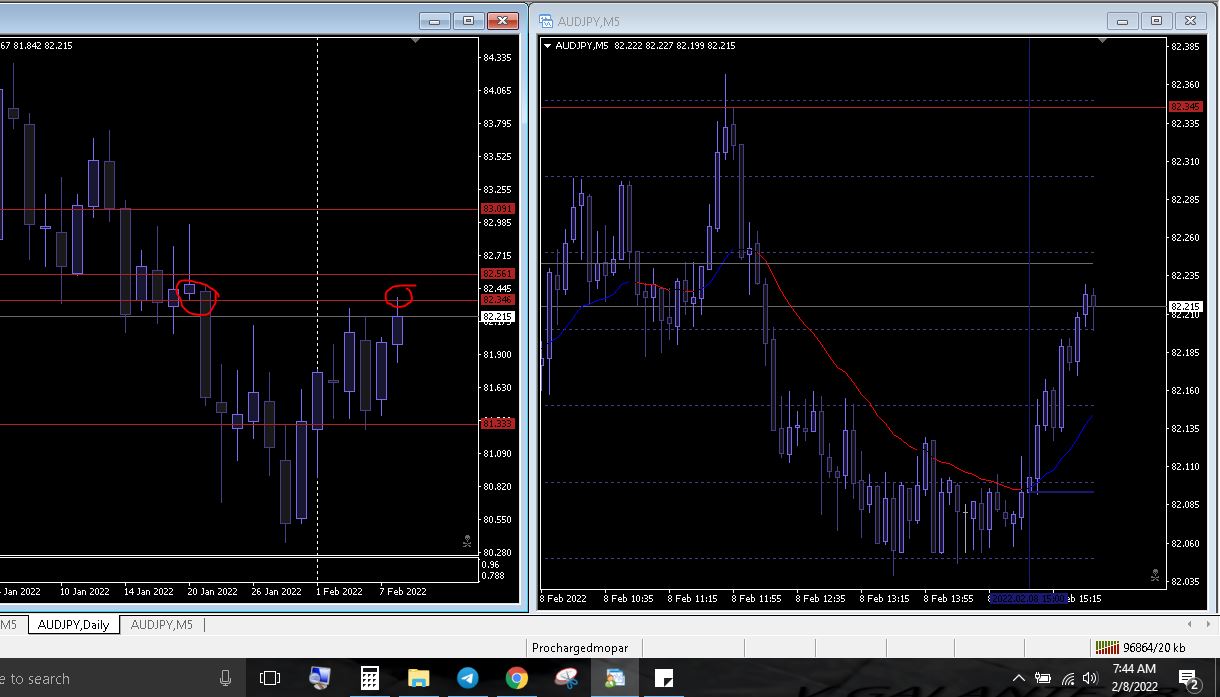Open Telegram from the taskbar
This screenshot has width=1220, height=697.
tap(467, 678)
